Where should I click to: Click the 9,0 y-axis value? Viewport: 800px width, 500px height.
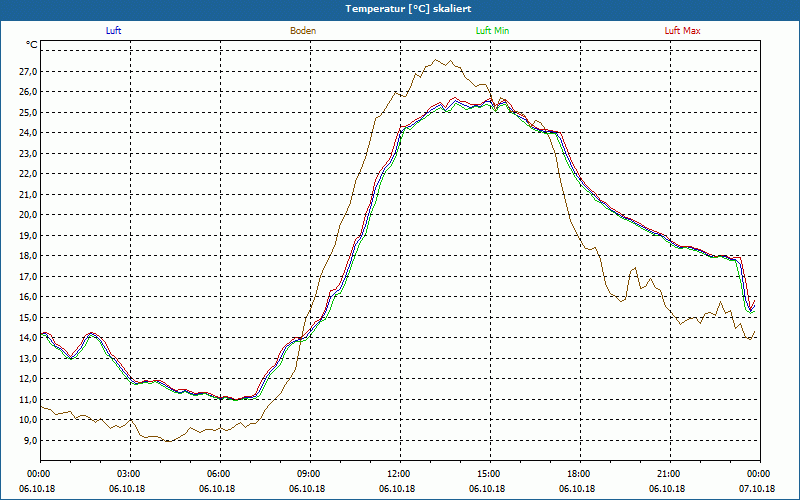coord(30,440)
